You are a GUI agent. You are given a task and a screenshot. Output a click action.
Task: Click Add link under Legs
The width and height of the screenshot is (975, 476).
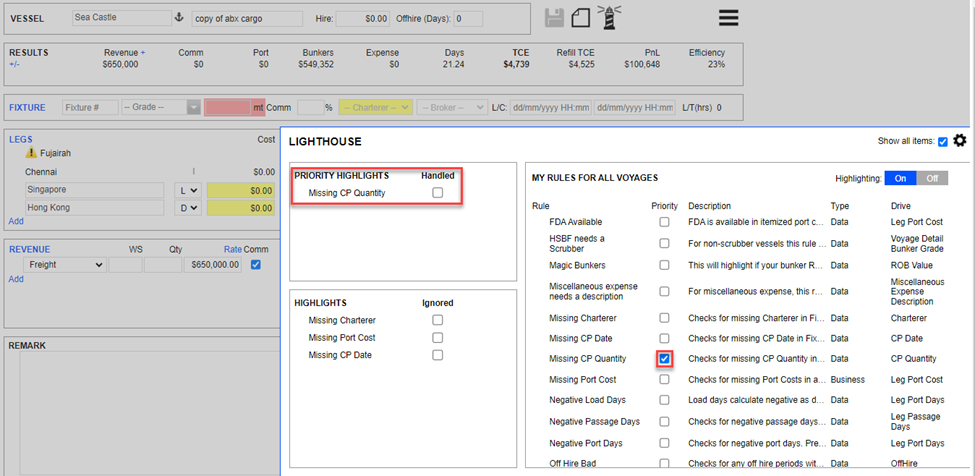[x=16, y=221]
